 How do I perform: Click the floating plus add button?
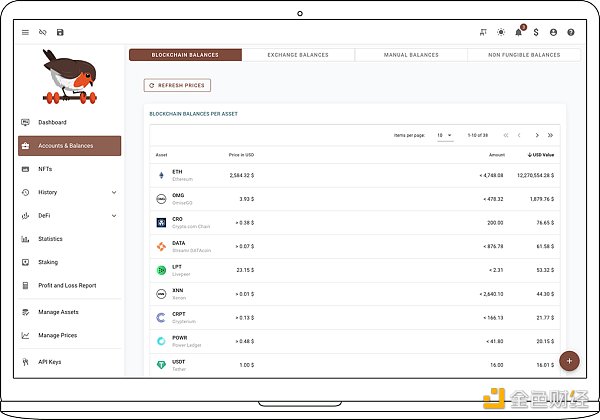click(x=569, y=360)
